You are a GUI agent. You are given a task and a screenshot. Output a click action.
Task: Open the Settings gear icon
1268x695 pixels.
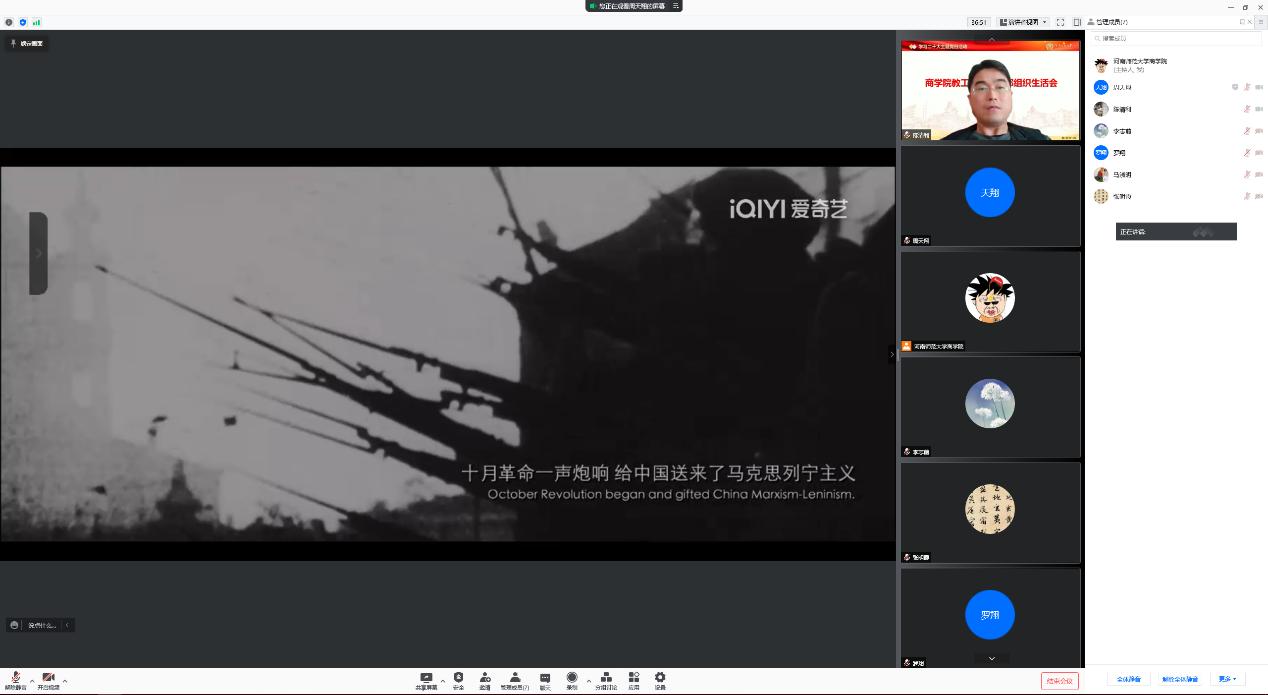click(660, 679)
